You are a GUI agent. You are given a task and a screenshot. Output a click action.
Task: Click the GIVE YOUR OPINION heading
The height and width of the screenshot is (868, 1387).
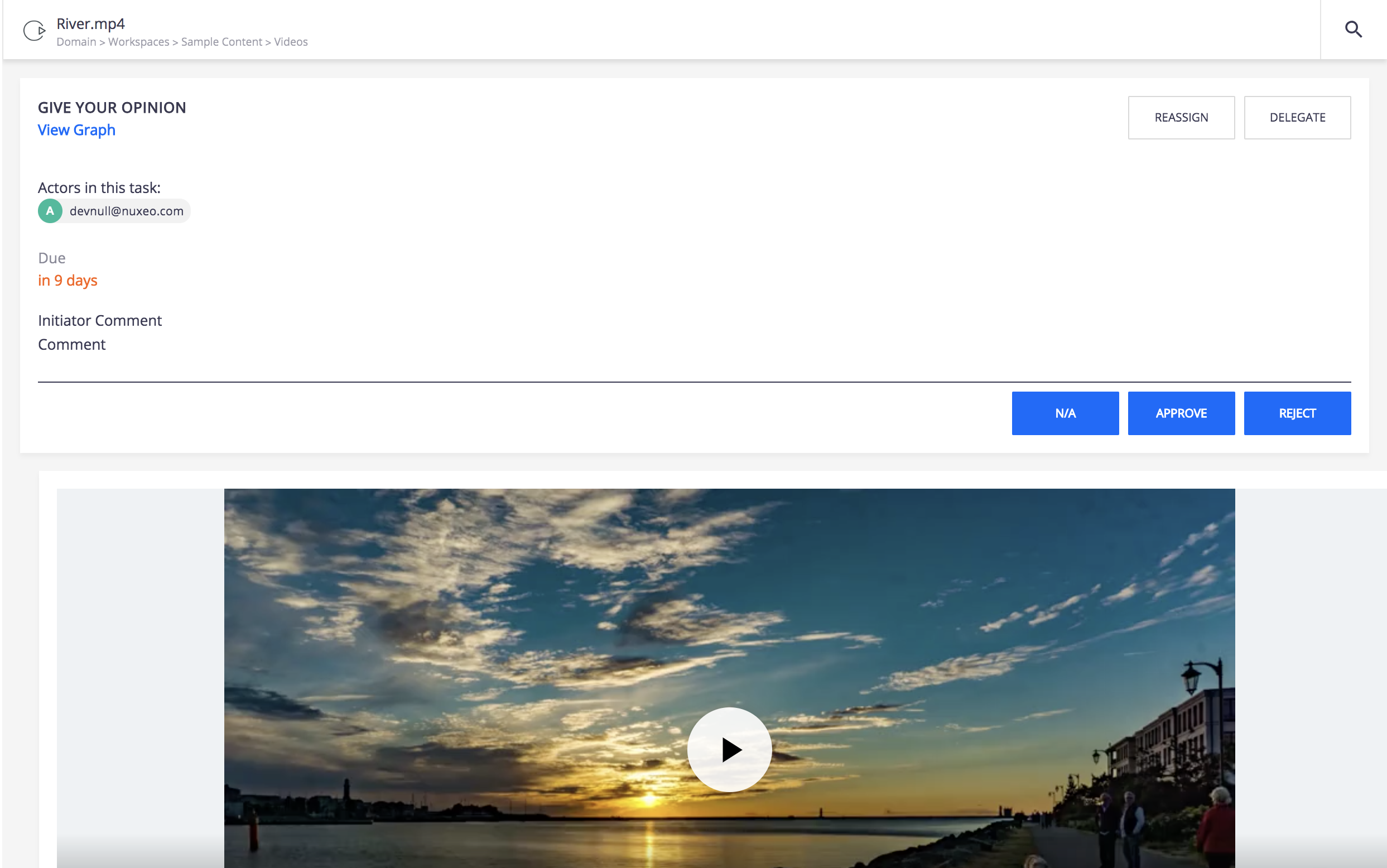(x=112, y=108)
